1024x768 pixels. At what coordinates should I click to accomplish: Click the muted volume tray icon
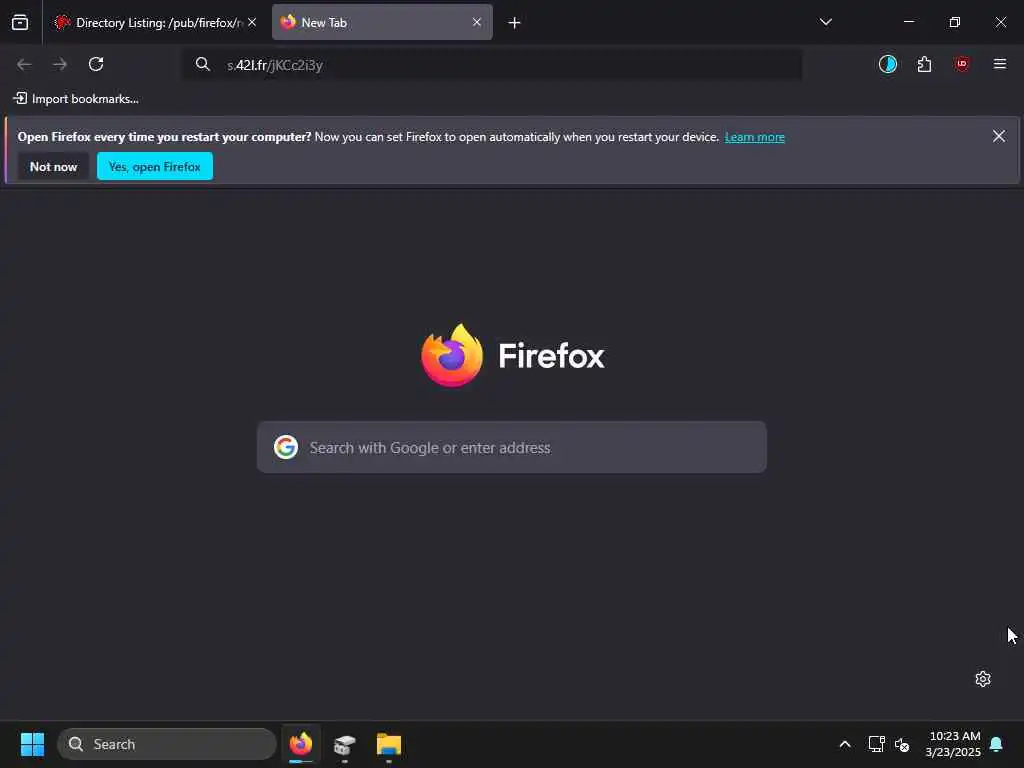(902, 744)
